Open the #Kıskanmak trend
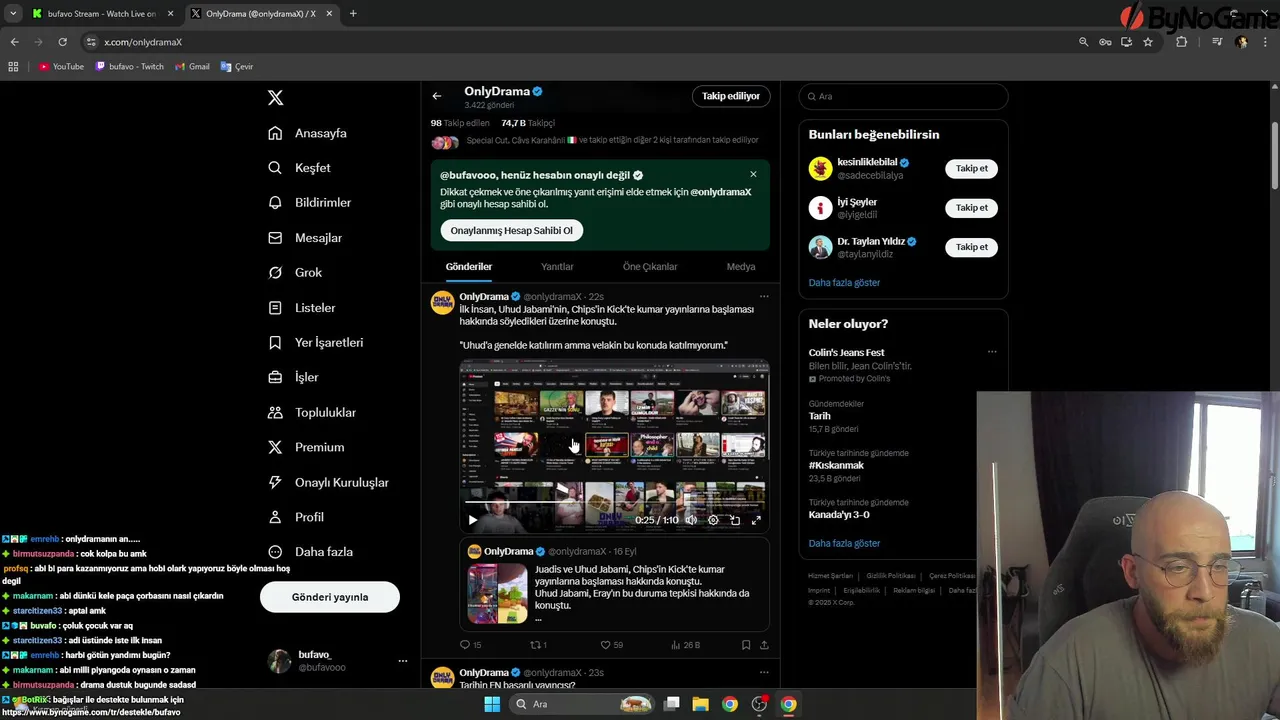Image resolution: width=1280 pixels, height=720 pixels. coord(836,465)
